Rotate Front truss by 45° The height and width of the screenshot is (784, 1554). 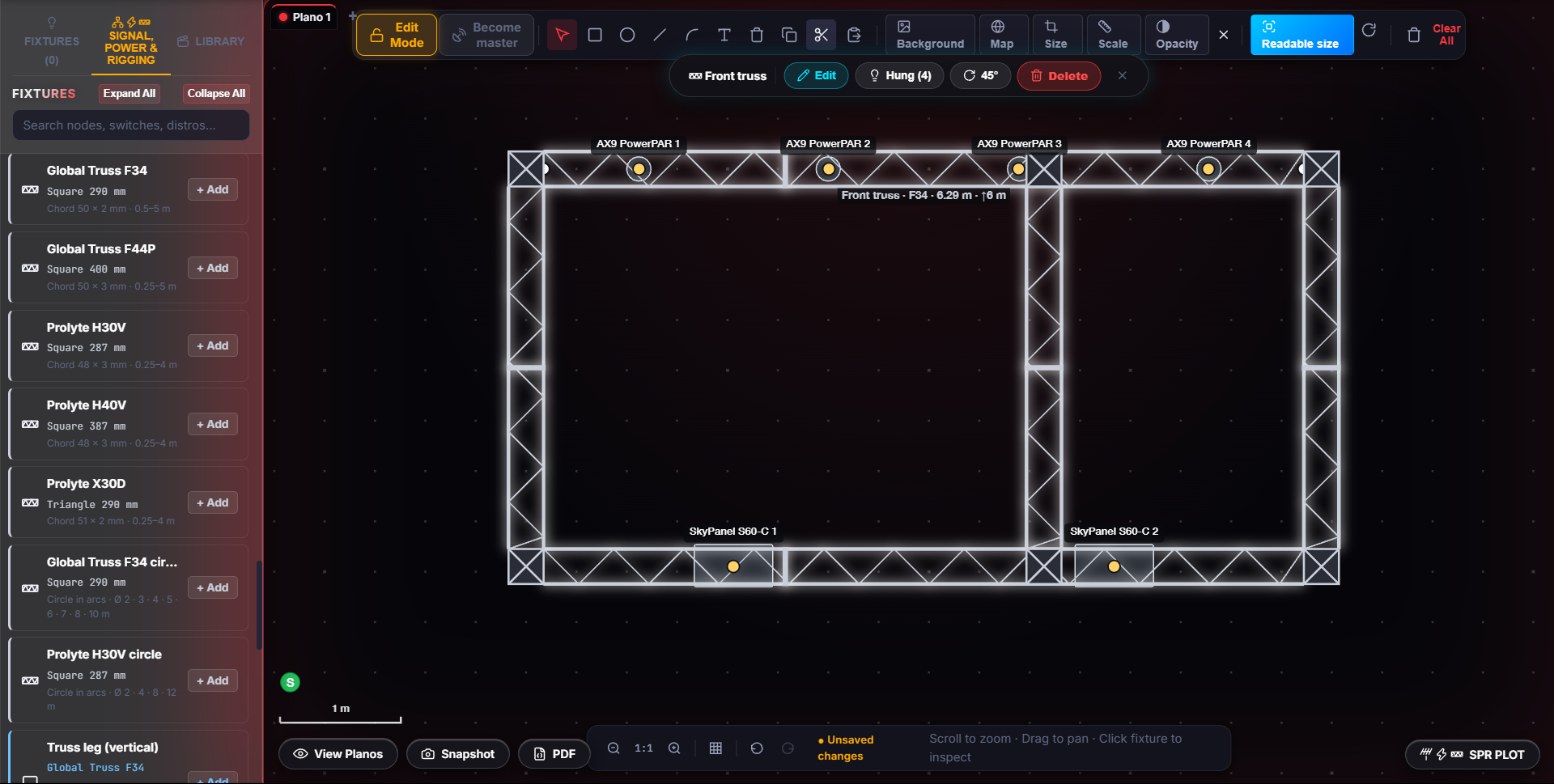[980, 75]
